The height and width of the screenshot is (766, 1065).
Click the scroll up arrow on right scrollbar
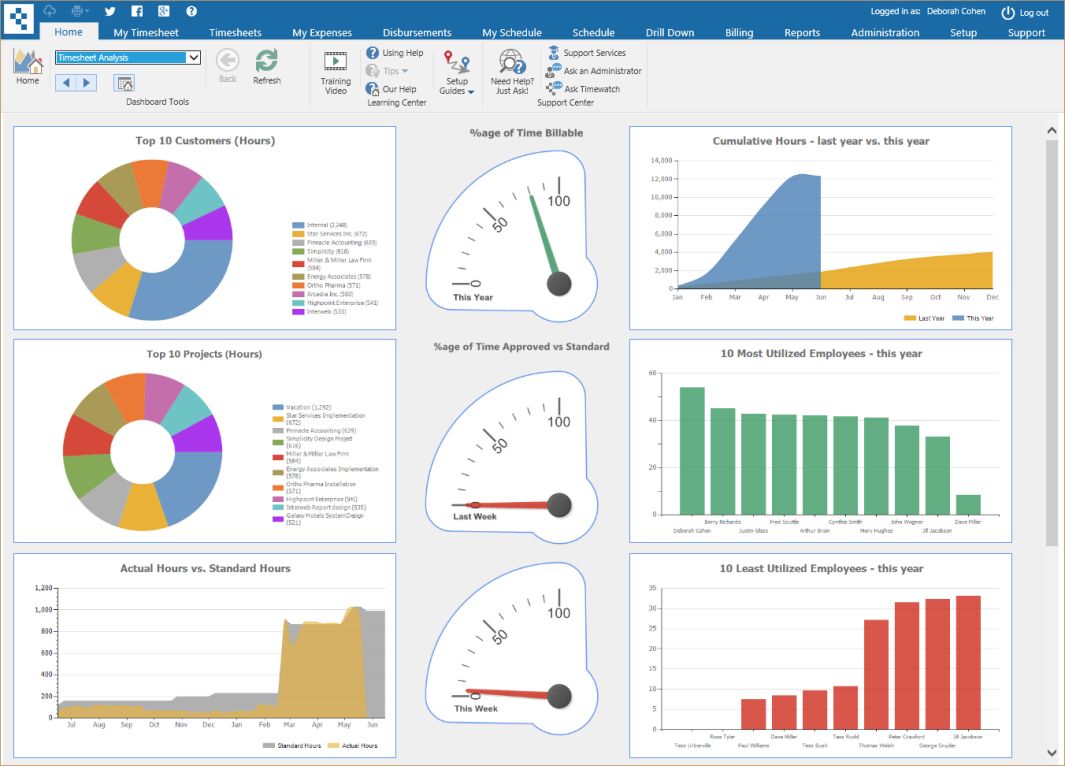(x=1051, y=130)
